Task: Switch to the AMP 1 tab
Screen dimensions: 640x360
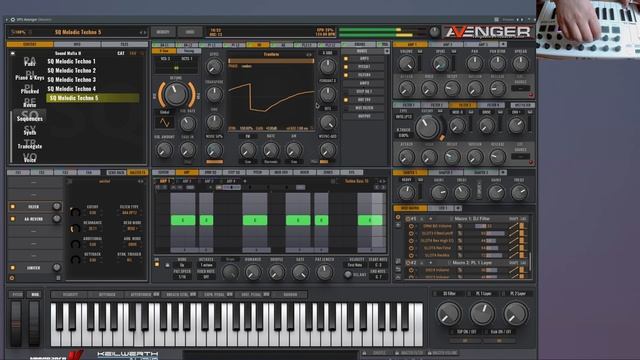Action: pos(411,44)
